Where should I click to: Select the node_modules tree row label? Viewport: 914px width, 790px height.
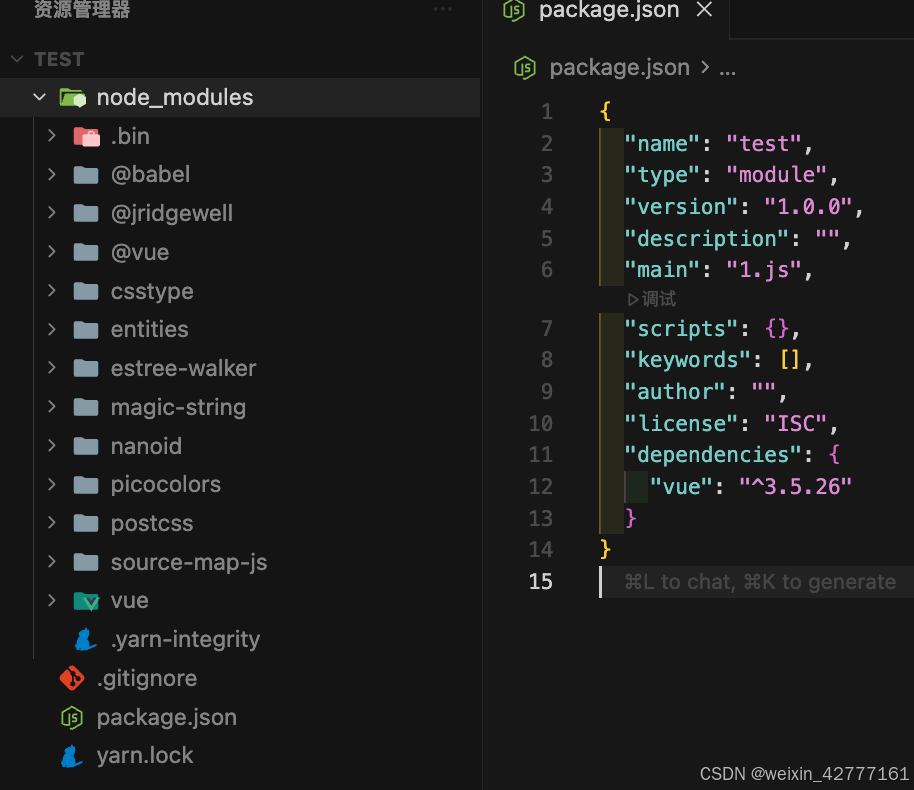[175, 97]
